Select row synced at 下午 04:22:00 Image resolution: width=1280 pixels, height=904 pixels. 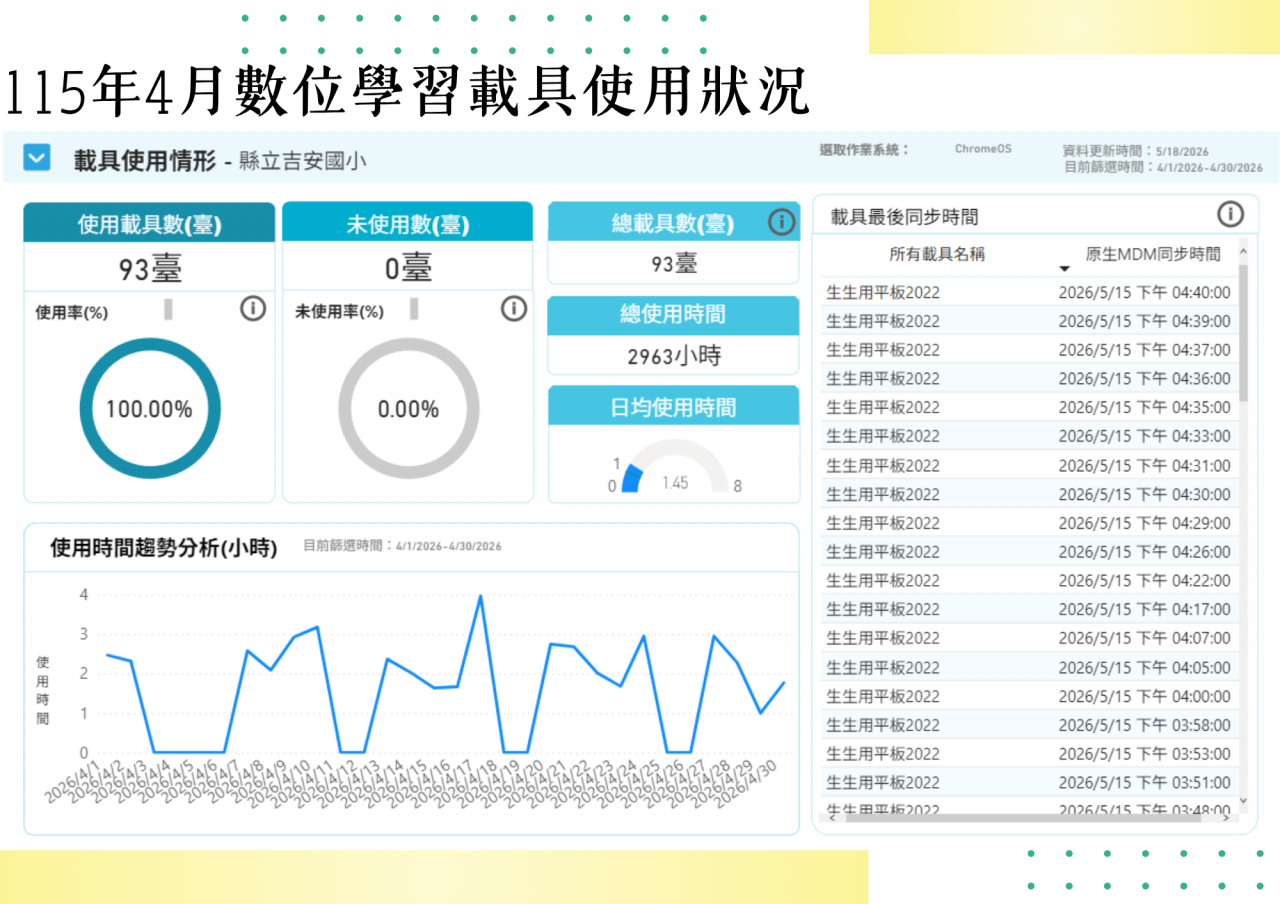coord(1029,580)
